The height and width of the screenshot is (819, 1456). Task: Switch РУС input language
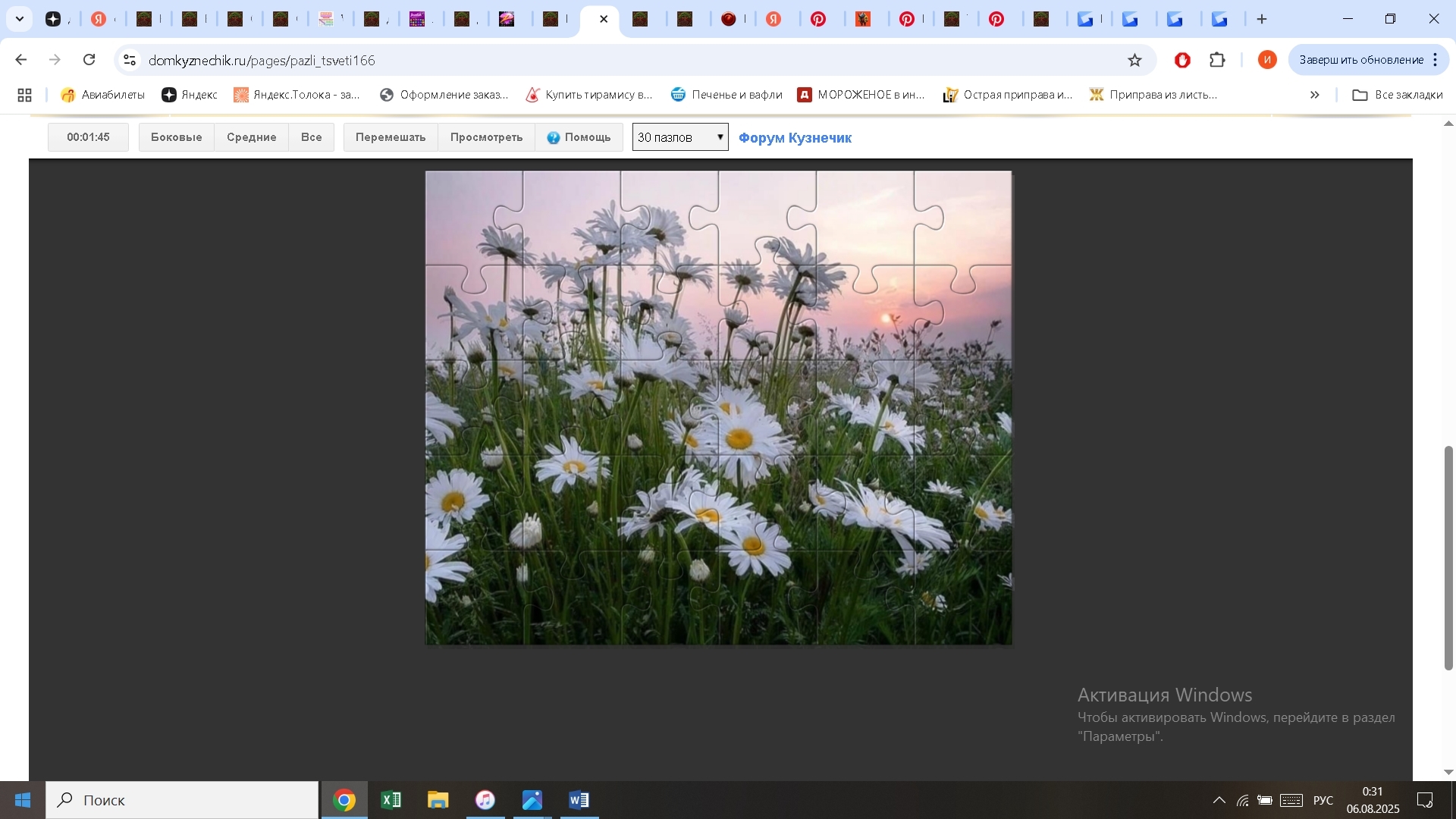1323,800
